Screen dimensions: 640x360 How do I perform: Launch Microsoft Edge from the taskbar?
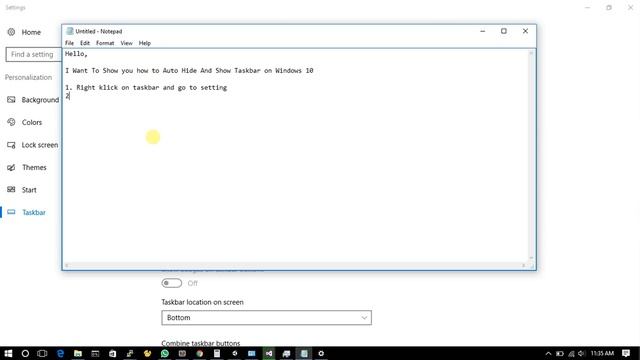60,353
